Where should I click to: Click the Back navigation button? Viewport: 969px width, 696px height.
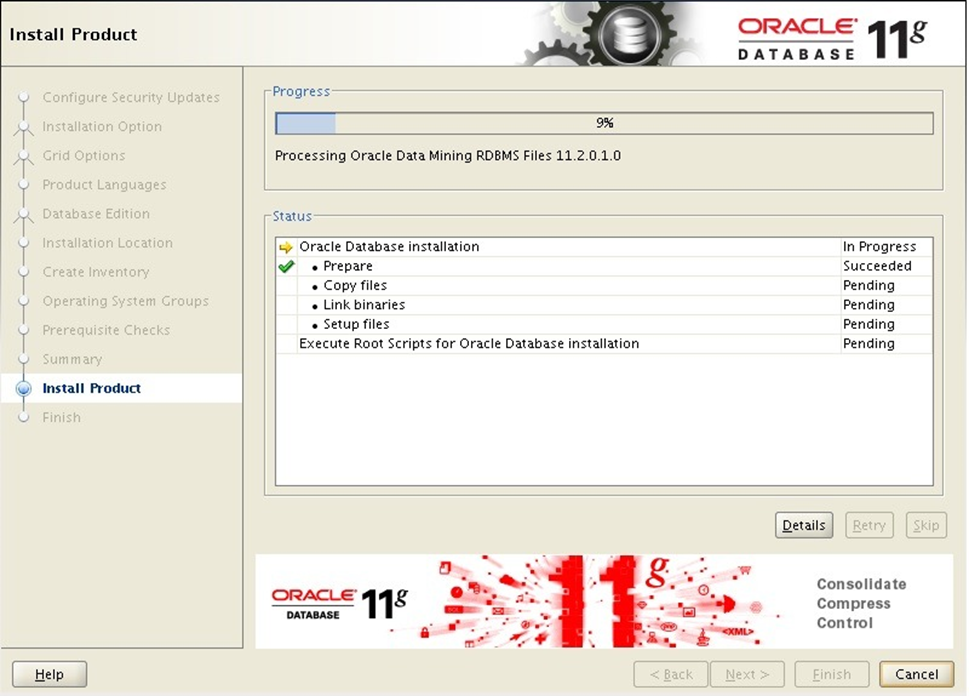671,674
